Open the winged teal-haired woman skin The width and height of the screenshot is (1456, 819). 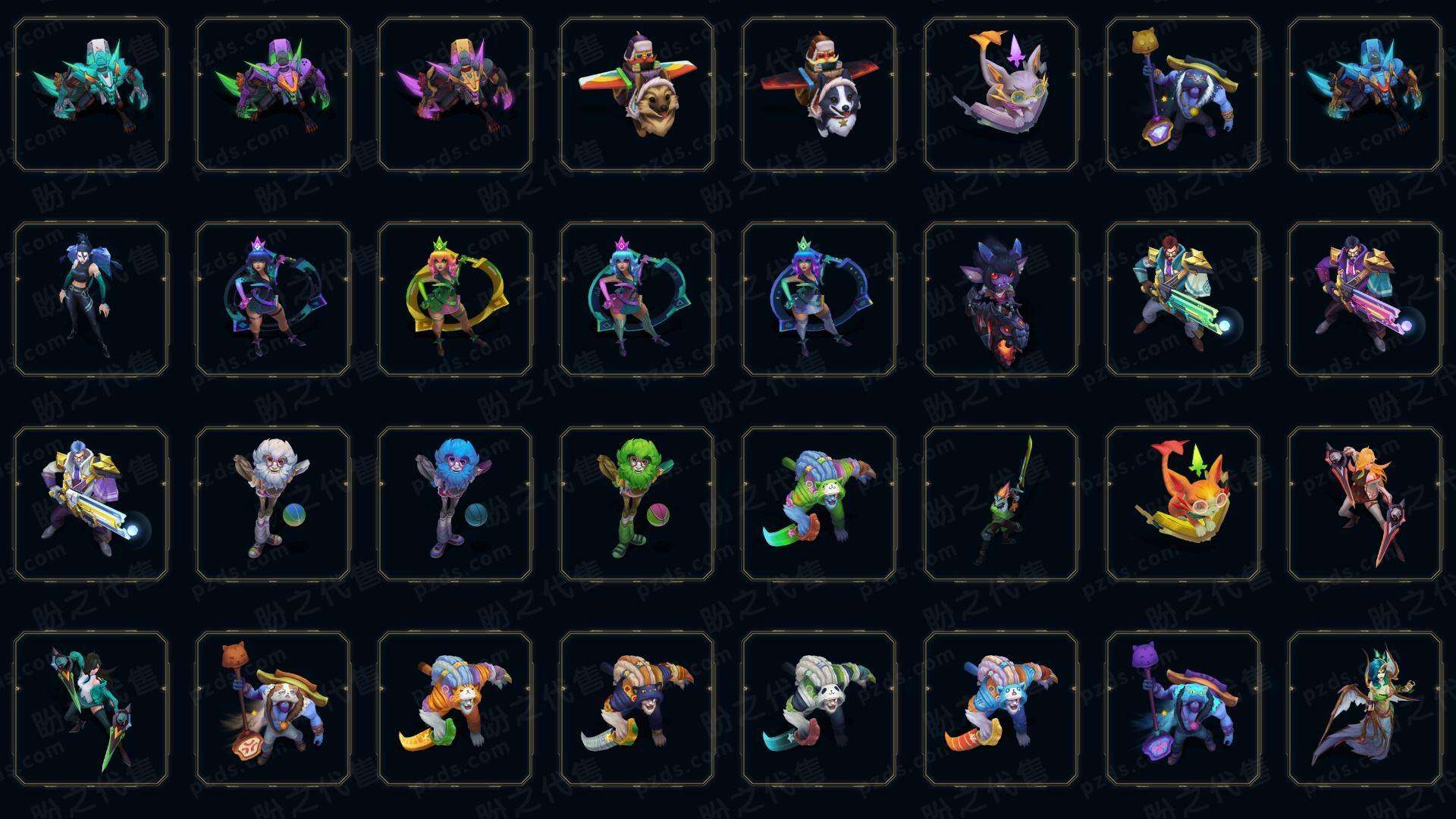[1365, 709]
